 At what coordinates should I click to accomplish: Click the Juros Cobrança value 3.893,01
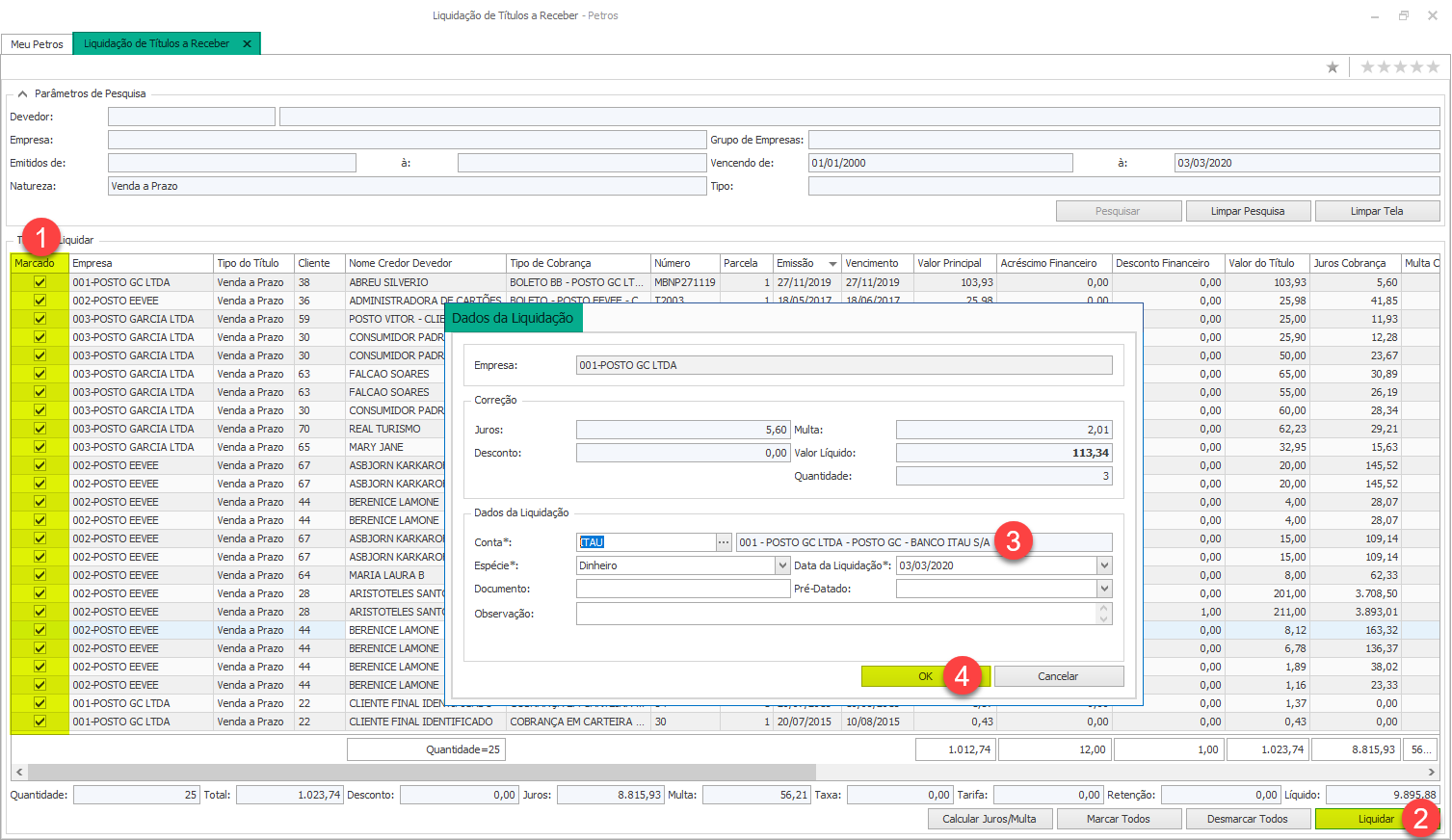(x=1356, y=612)
